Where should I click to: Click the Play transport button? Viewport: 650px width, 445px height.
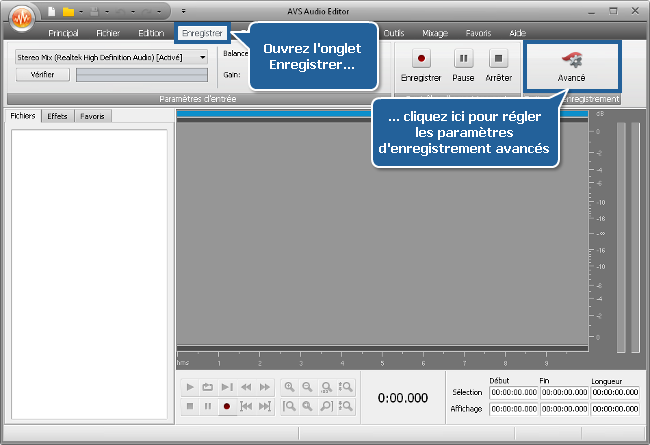190,387
